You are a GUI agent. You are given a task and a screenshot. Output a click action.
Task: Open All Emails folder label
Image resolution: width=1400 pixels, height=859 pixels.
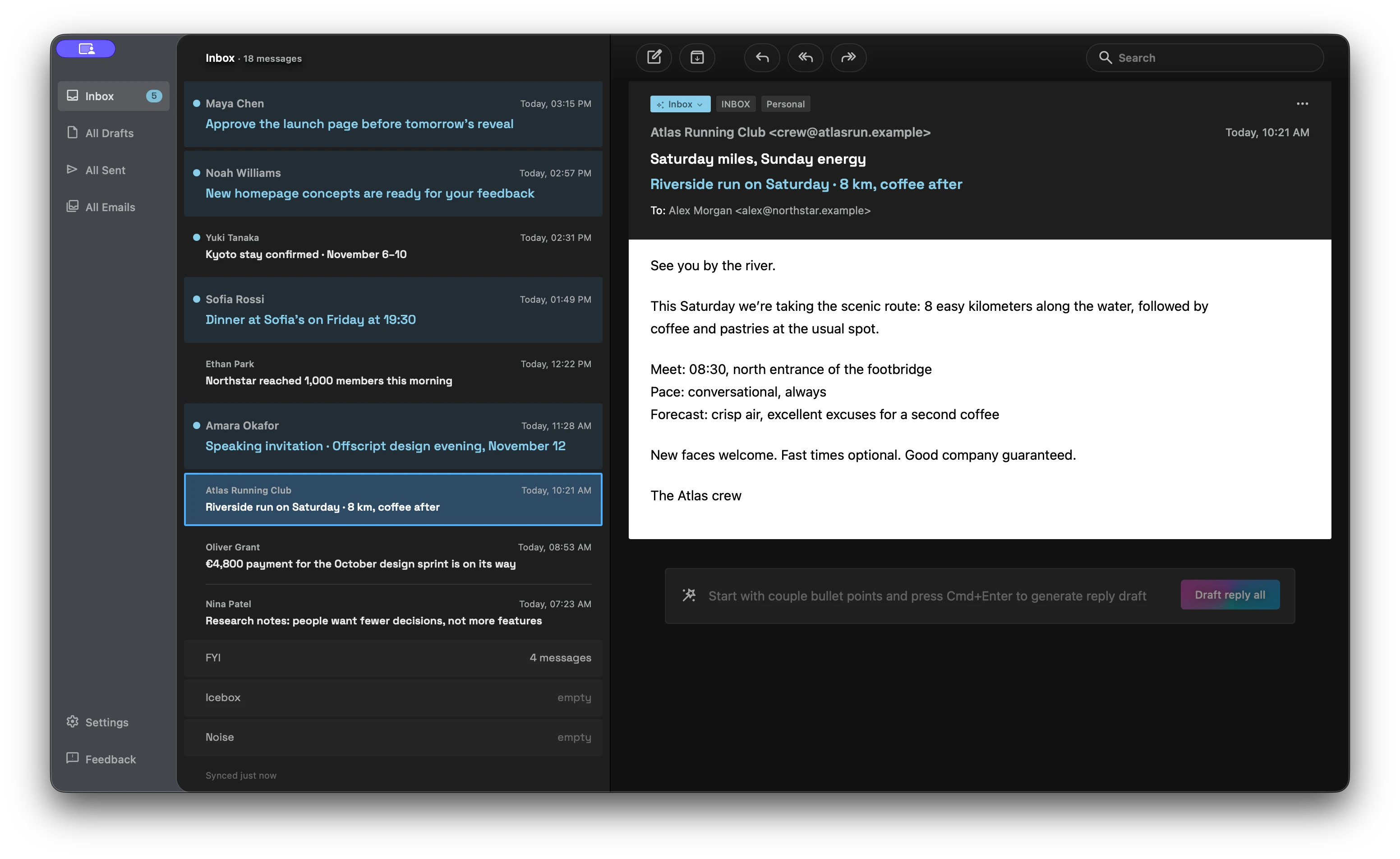(x=110, y=207)
